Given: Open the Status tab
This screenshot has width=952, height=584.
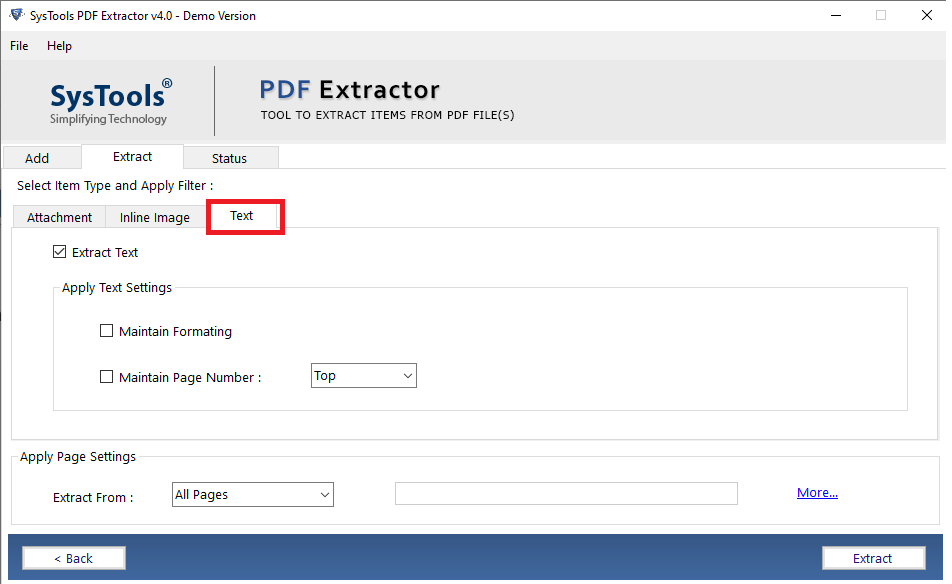Looking at the screenshot, I should coord(231,157).
